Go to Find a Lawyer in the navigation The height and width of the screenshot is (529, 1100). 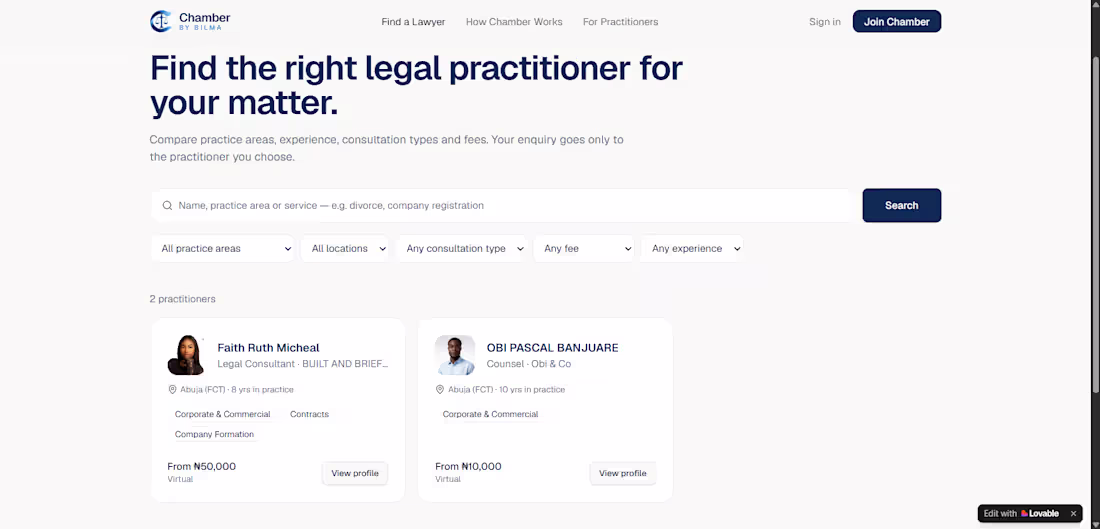(413, 22)
